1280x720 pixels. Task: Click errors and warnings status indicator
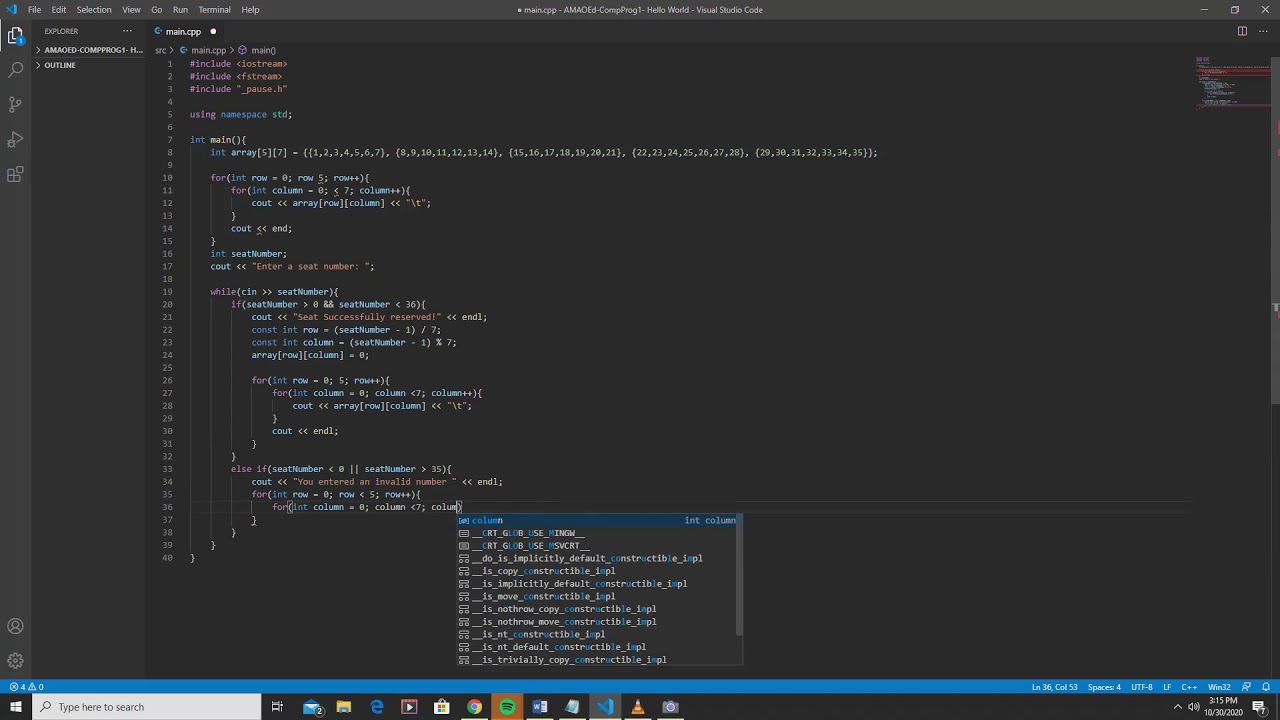[27, 687]
